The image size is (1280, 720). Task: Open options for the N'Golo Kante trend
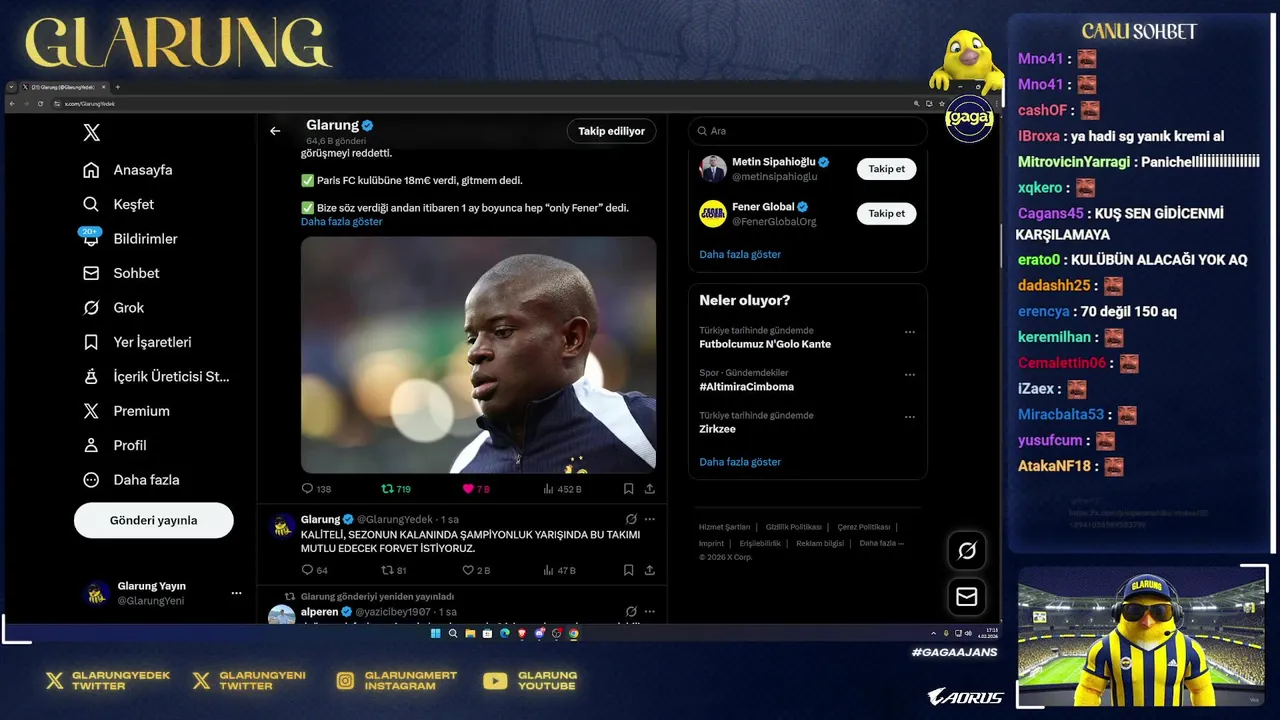pos(909,332)
